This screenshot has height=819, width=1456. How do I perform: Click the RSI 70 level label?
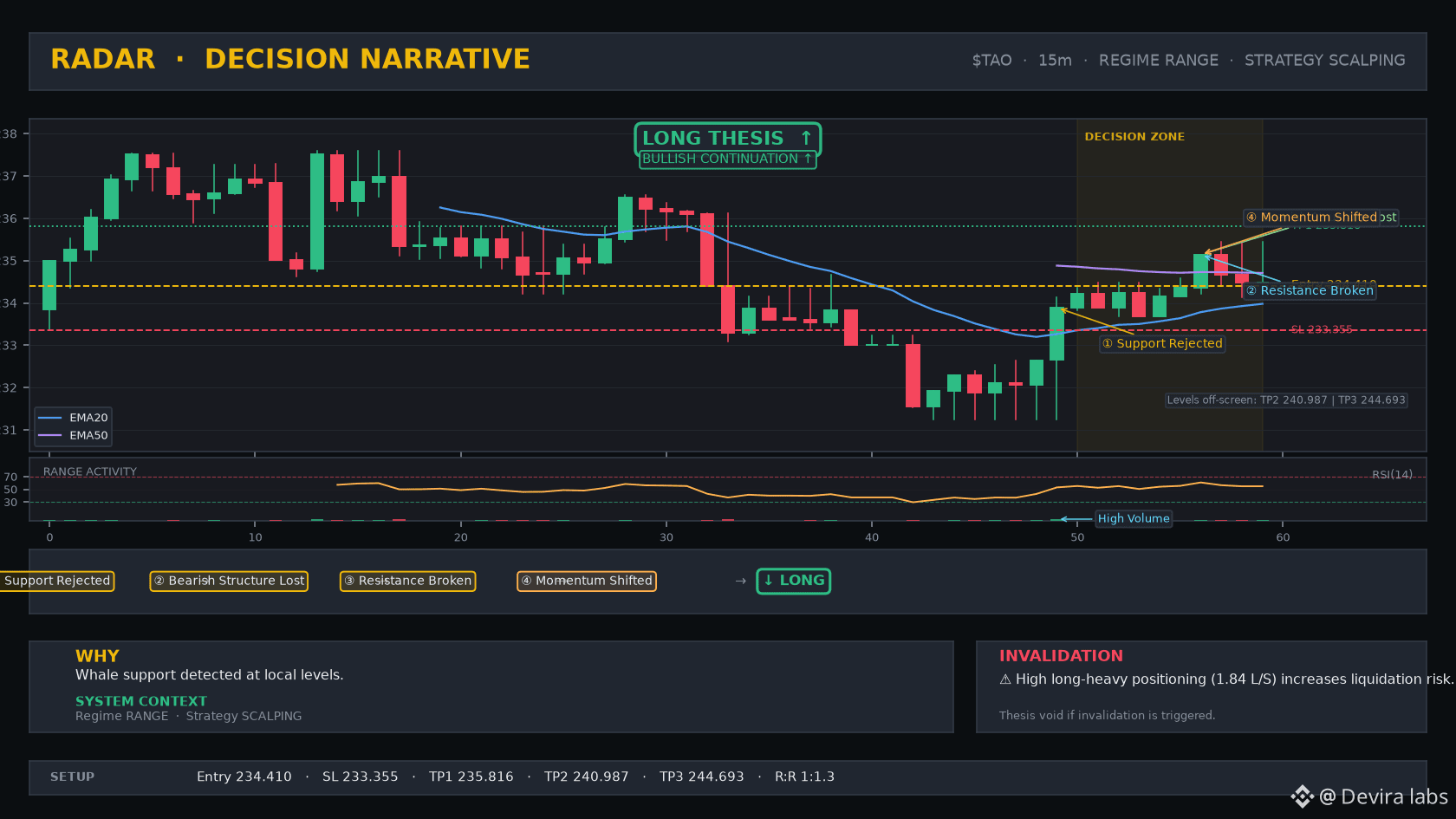coord(10,478)
